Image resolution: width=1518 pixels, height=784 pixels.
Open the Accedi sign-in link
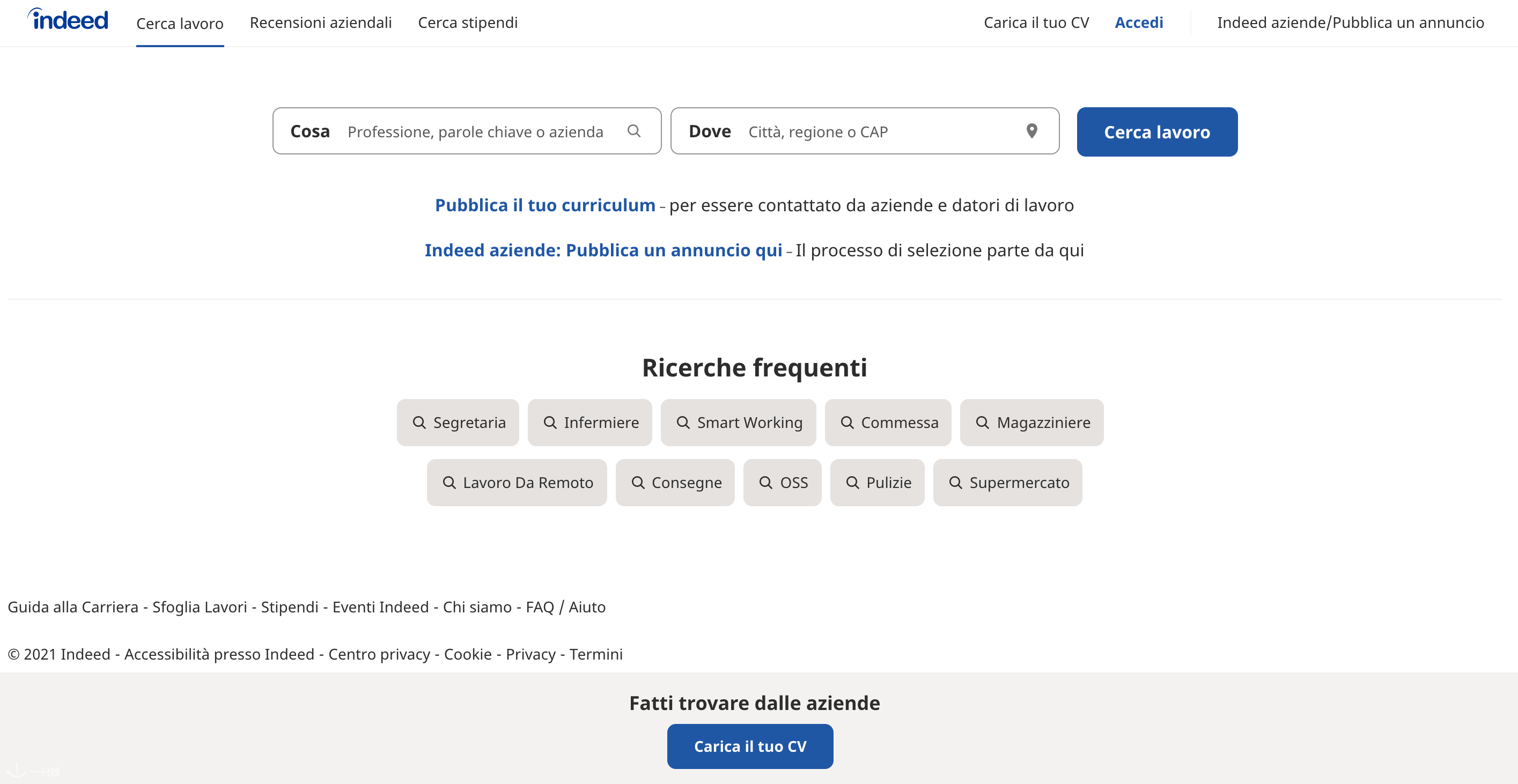tap(1139, 23)
